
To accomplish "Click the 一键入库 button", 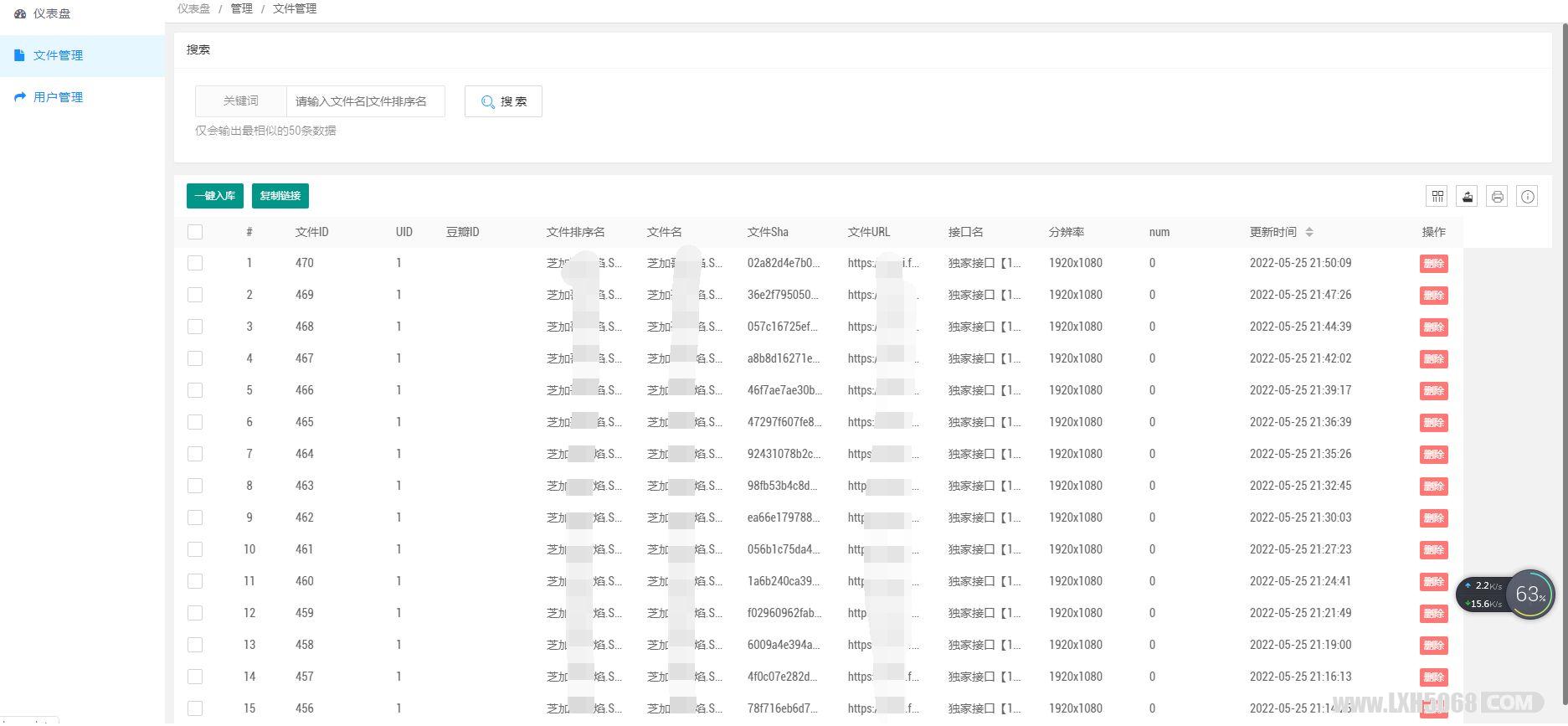I will point(215,196).
